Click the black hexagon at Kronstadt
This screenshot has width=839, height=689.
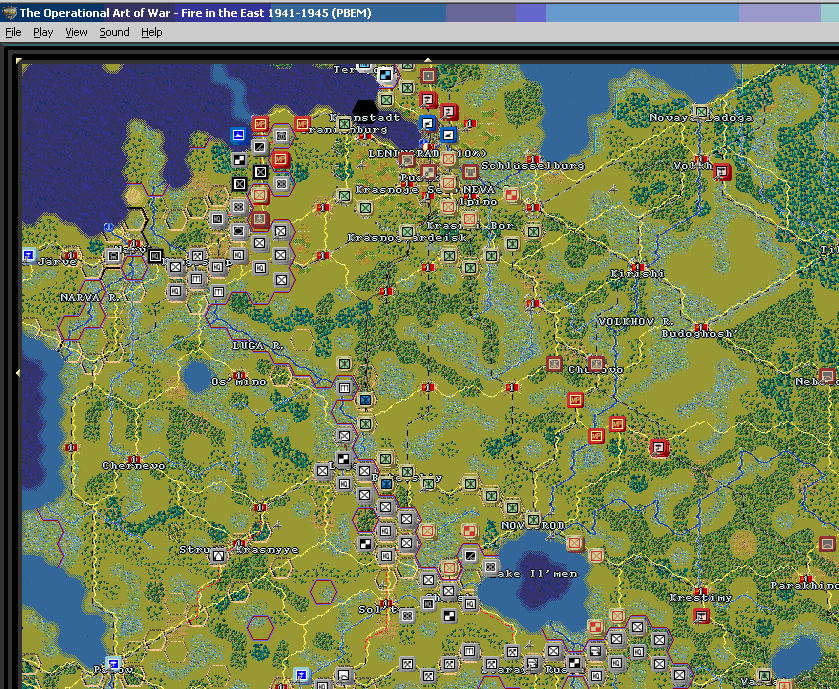click(x=365, y=111)
